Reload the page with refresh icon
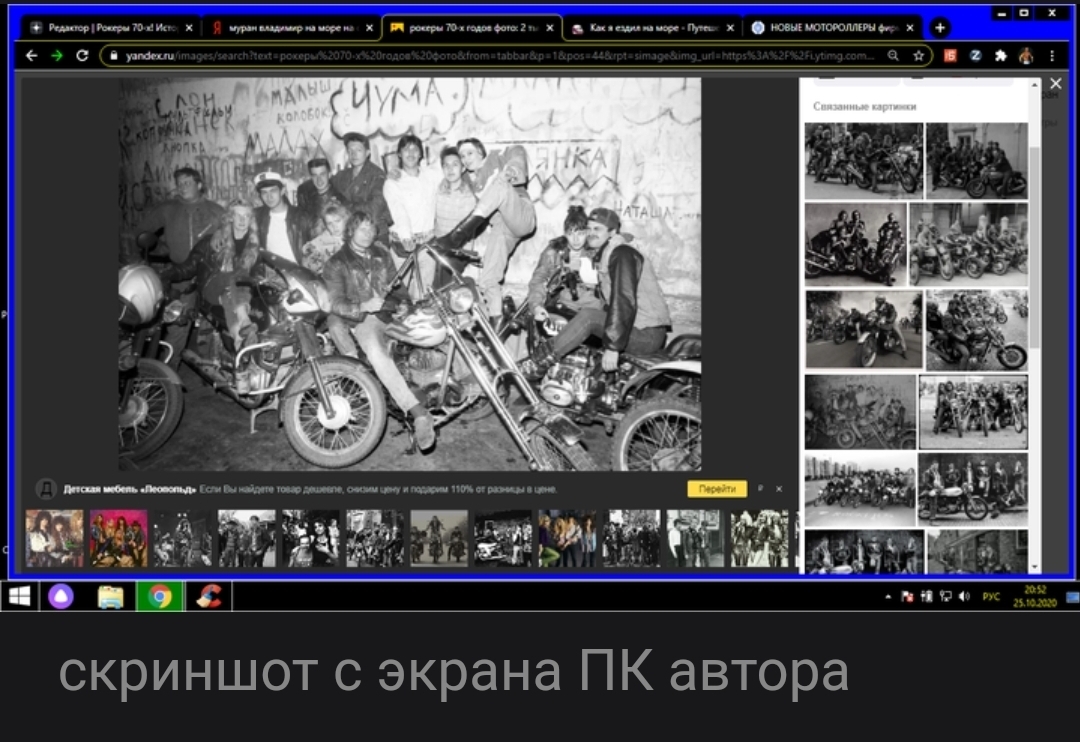This screenshot has height=742, width=1080. [x=82, y=56]
